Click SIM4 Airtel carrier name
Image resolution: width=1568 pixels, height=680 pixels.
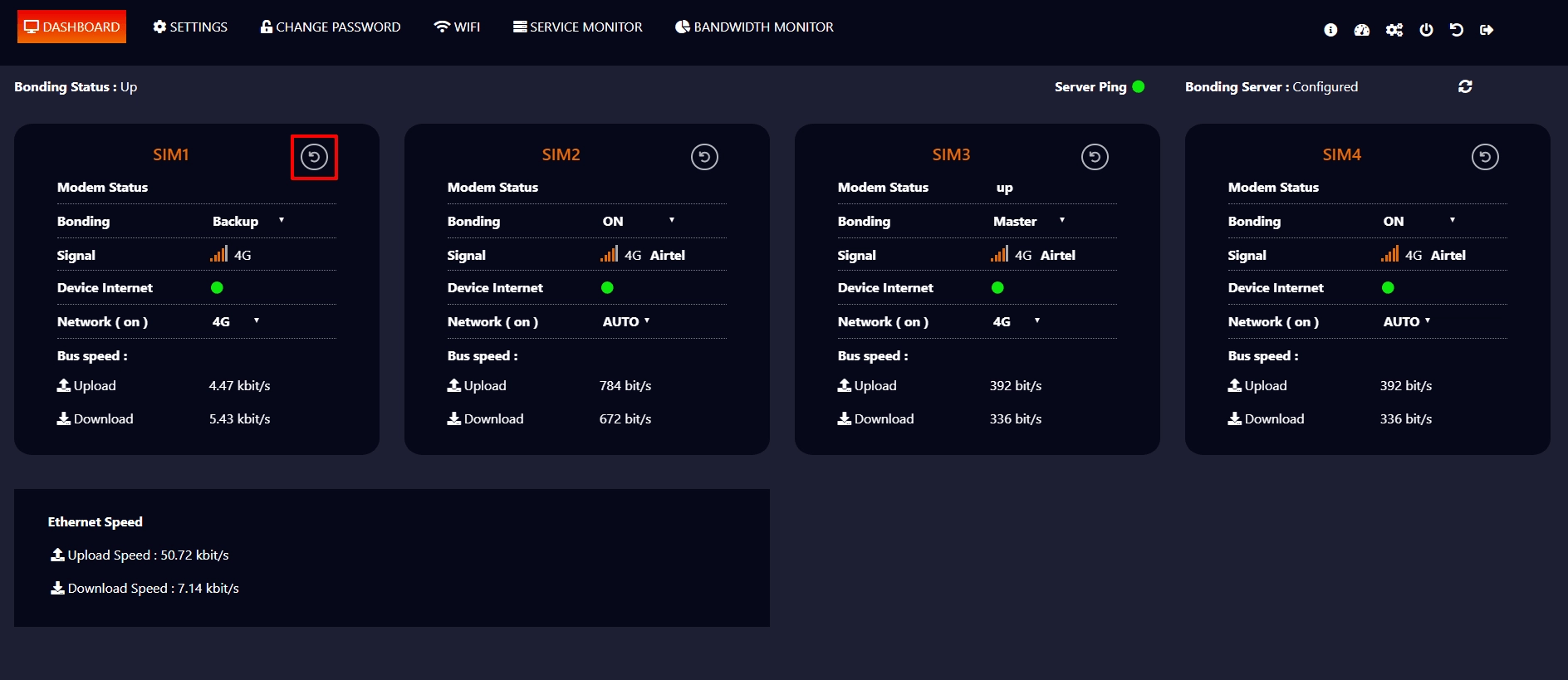click(x=1448, y=255)
